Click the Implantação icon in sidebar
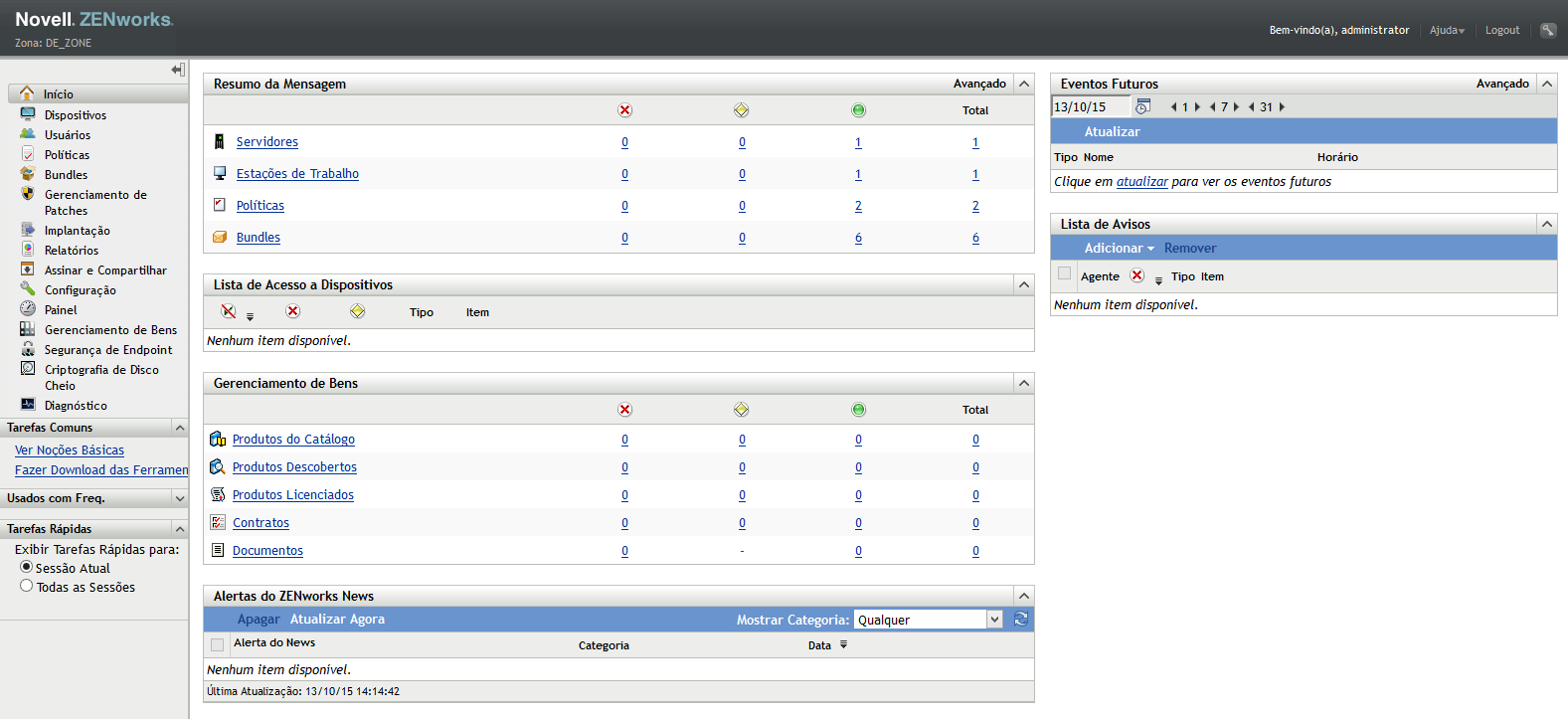Viewport: 1568px width, 719px height. (x=28, y=230)
